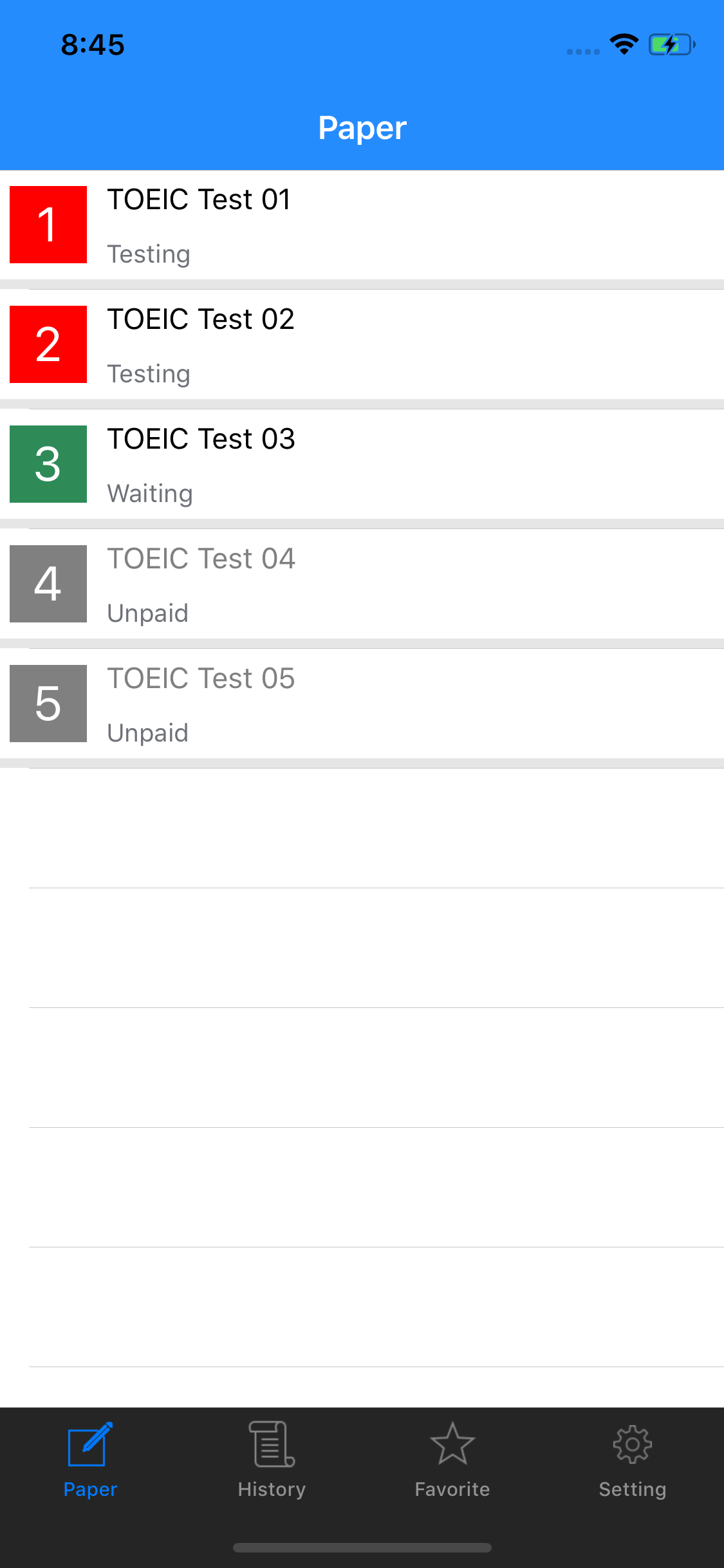The width and height of the screenshot is (724, 1568).
Task: Tap the green badge numbered 3
Action: tap(48, 464)
